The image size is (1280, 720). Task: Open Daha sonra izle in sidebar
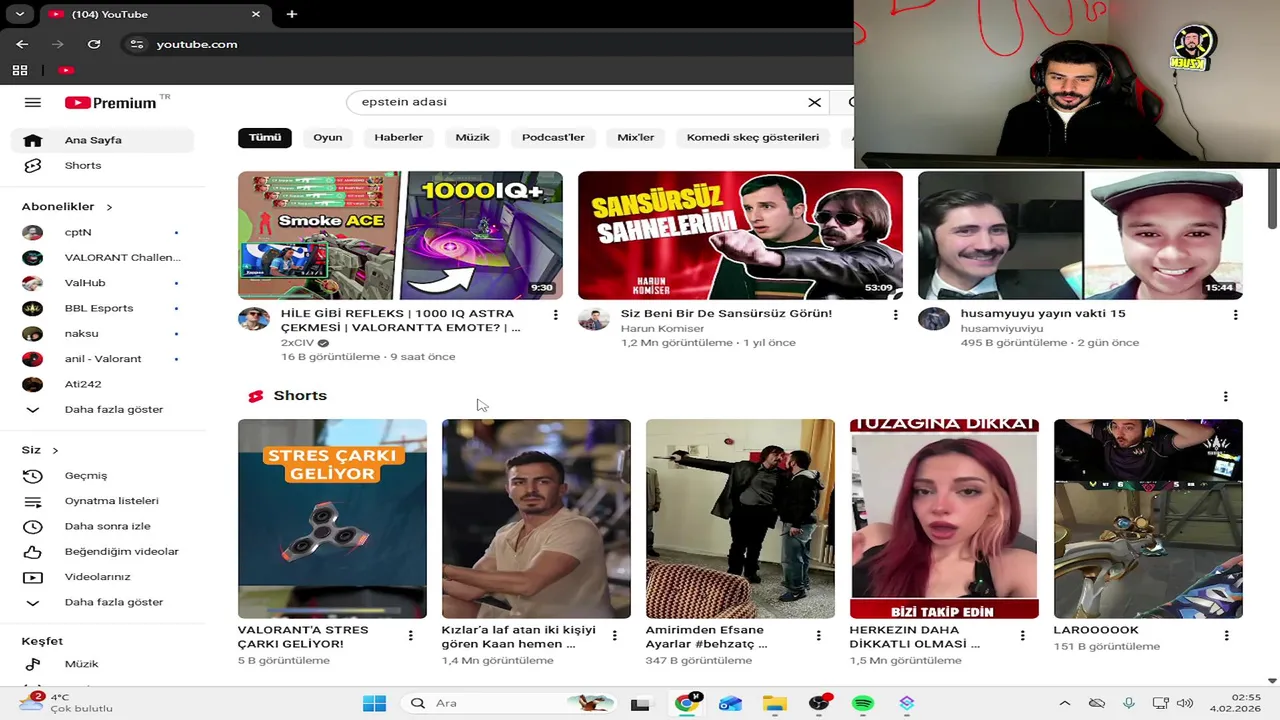[x=102, y=527]
